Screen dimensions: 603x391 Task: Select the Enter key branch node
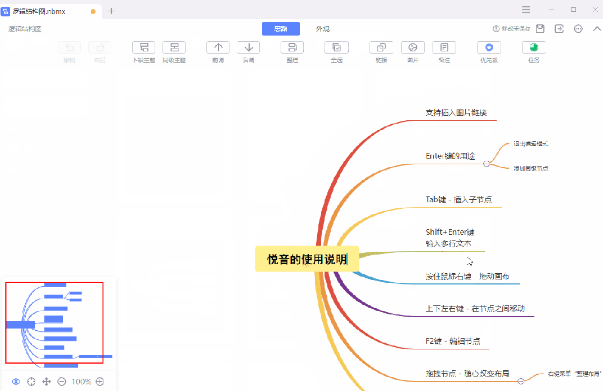450,156
